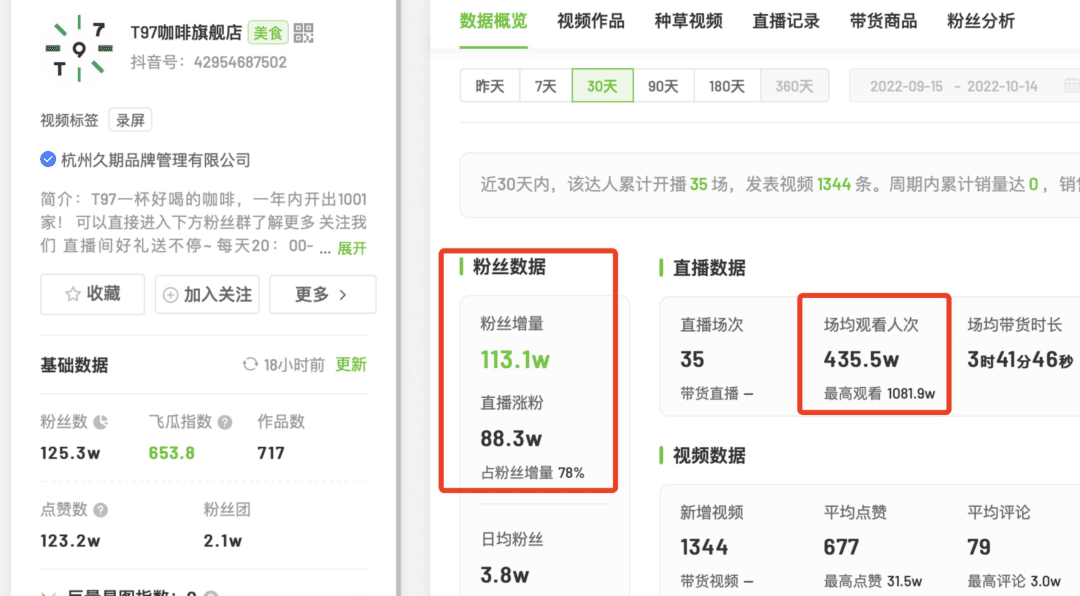Click the 直播场次 value 35

(x=692, y=360)
